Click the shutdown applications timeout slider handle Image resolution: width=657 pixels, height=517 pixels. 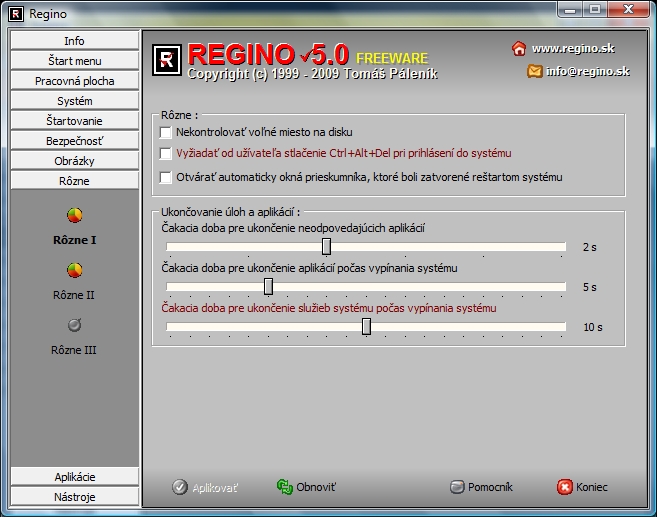click(269, 287)
